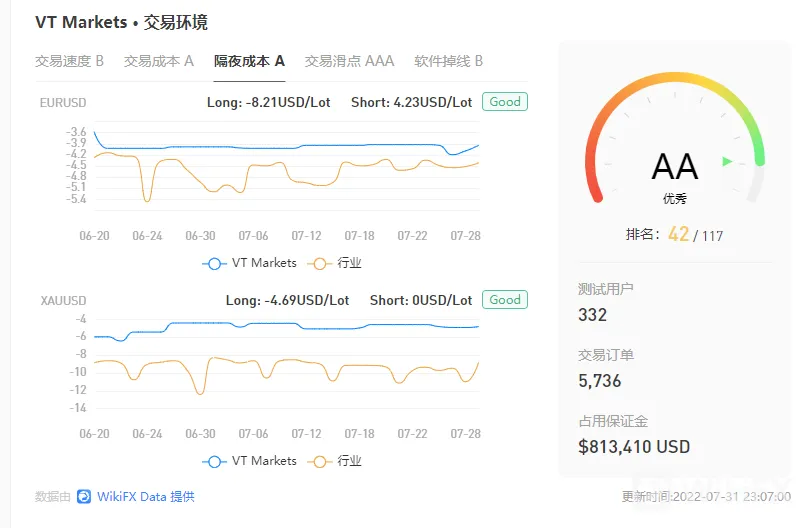Click 06-20 on XAUUSD chart axis

pos(94,434)
